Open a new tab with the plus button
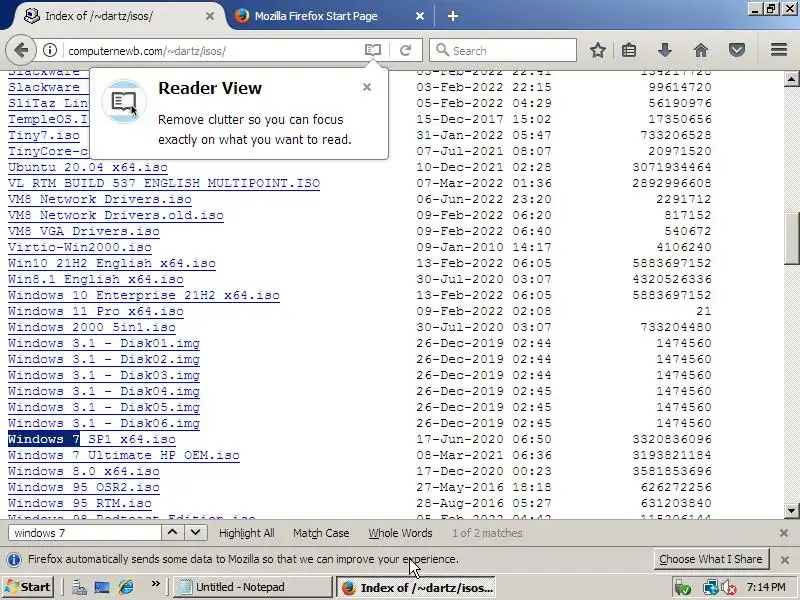 [453, 16]
